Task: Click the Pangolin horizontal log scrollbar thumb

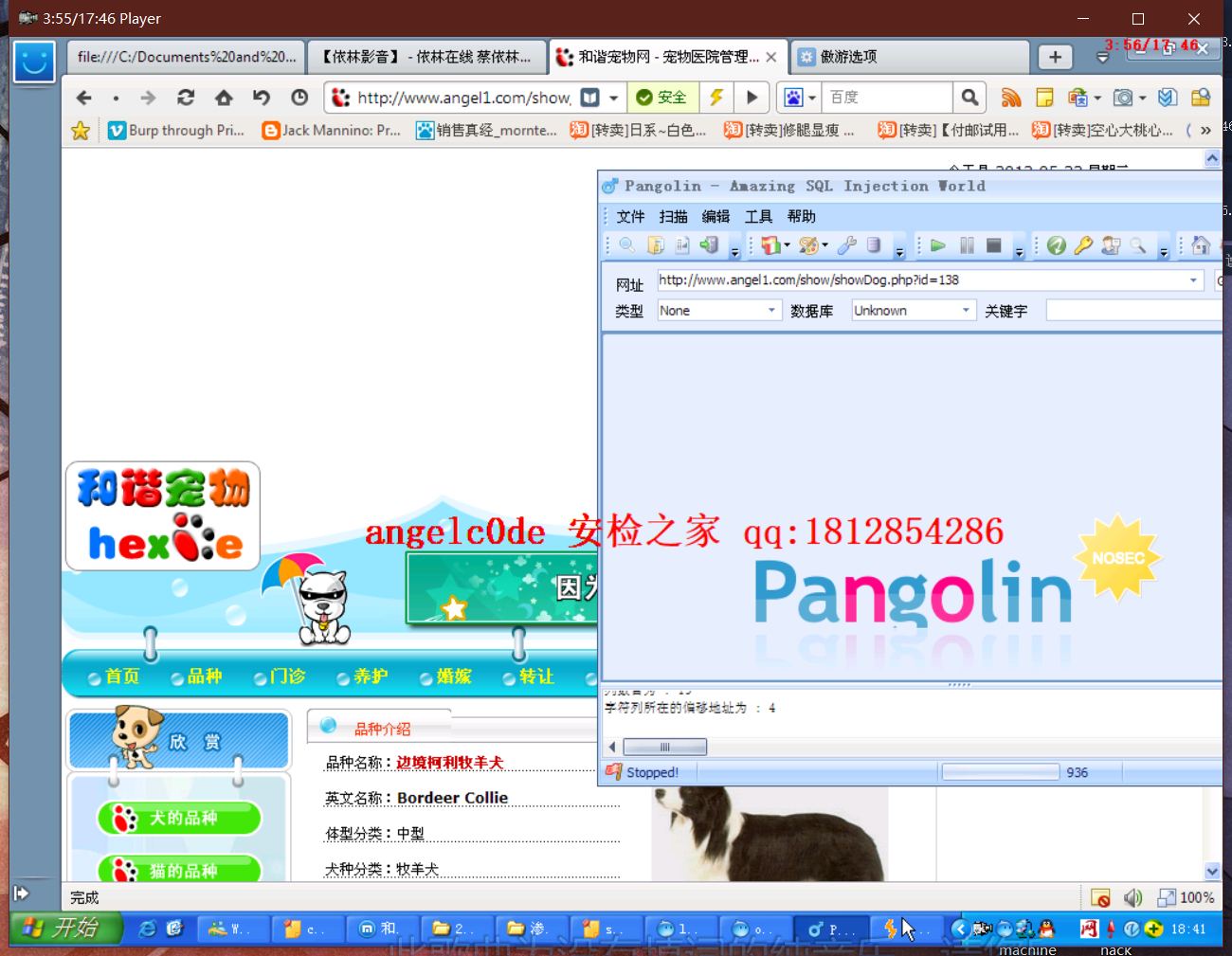Action: [x=665, y=747]
